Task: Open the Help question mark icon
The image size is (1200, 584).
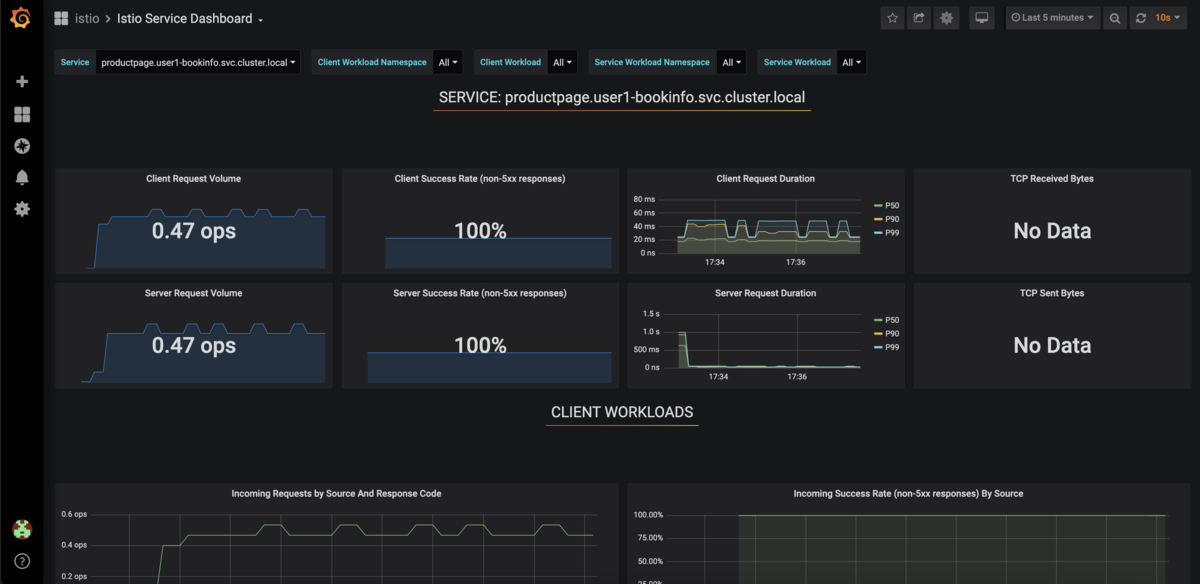Action: pyautogui.click(x=22, y=561)
